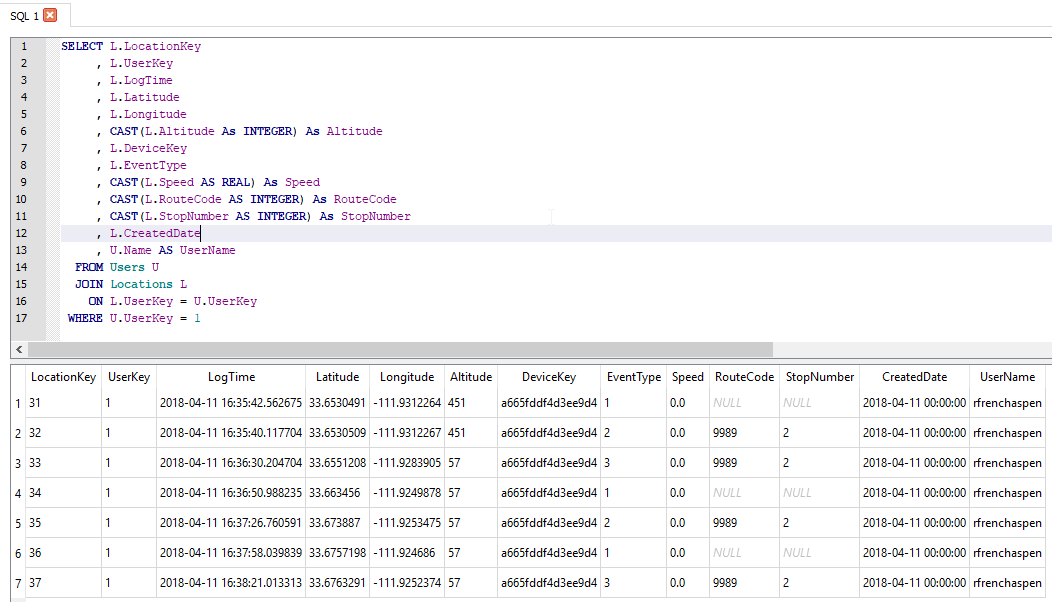The width and height of the screenshot is (1052, 602).
Task: Select Latitude cell 33.6530491
Action: 337,403
